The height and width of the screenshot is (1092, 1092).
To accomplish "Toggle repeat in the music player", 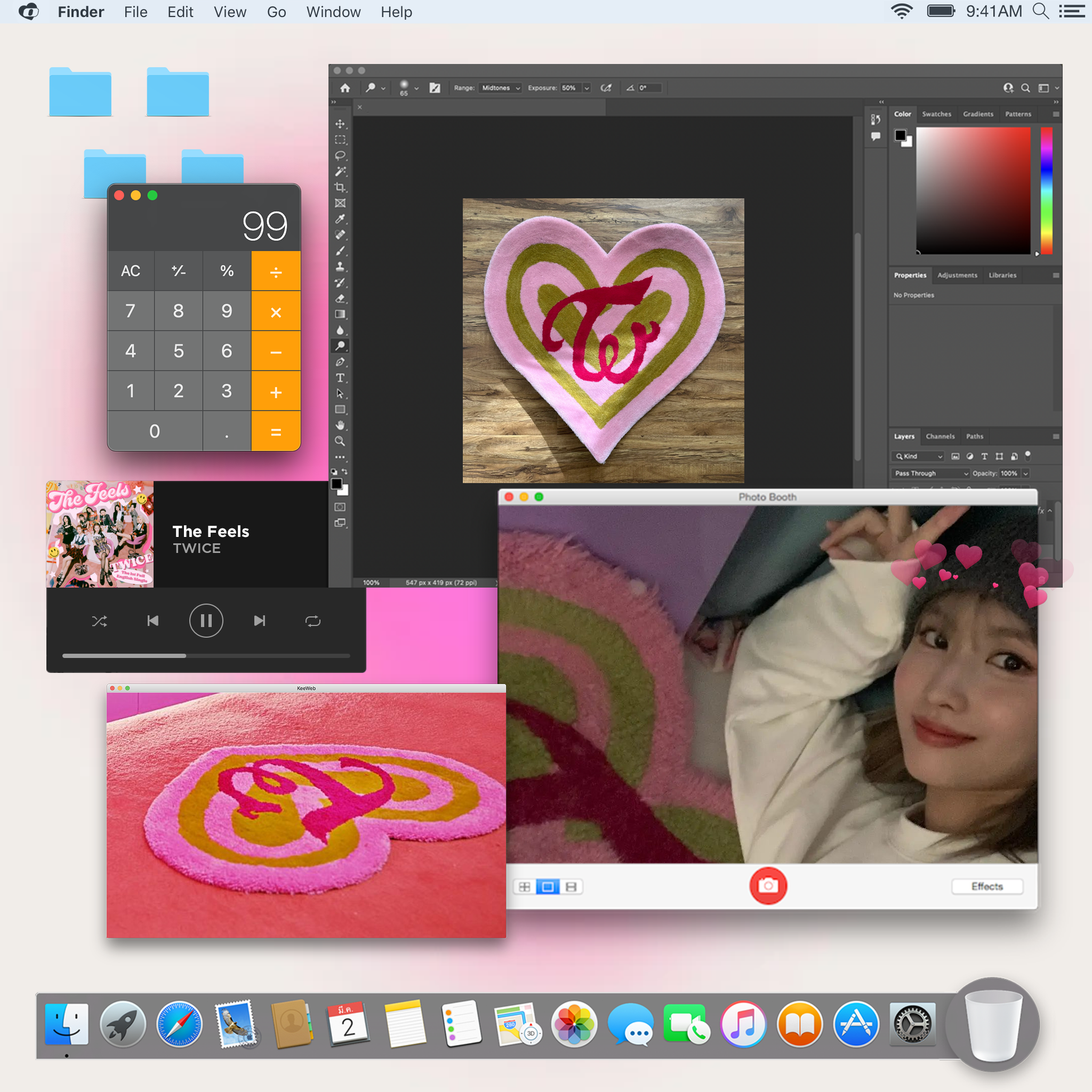I will [312, 621].
